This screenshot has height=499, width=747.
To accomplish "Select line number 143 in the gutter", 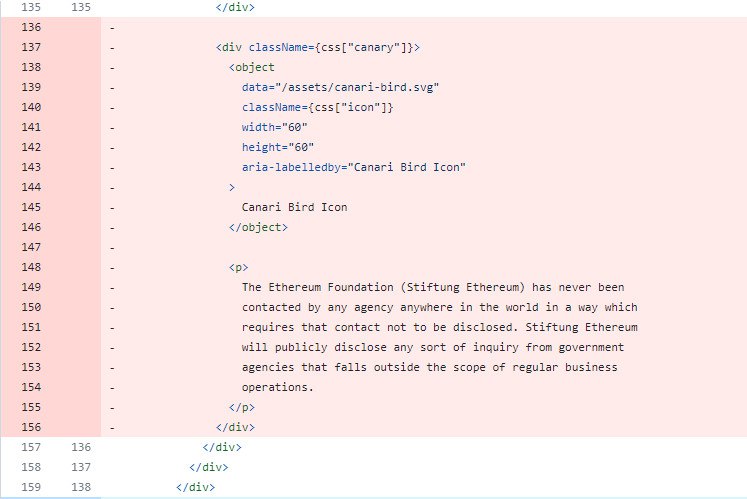I will point(31,167).
